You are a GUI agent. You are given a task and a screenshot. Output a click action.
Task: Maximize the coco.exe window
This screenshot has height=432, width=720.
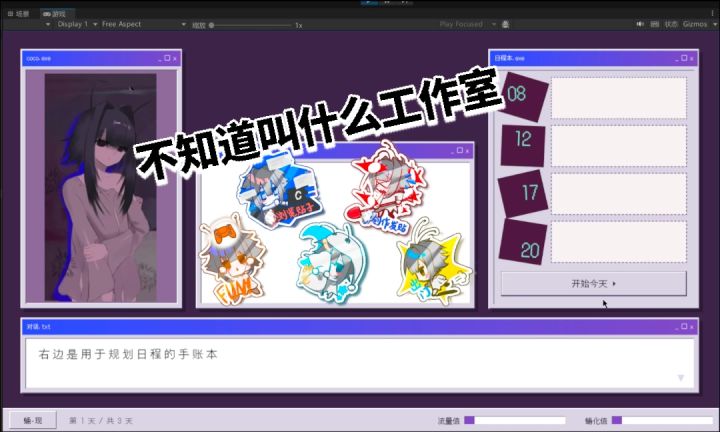click(167, 58)
